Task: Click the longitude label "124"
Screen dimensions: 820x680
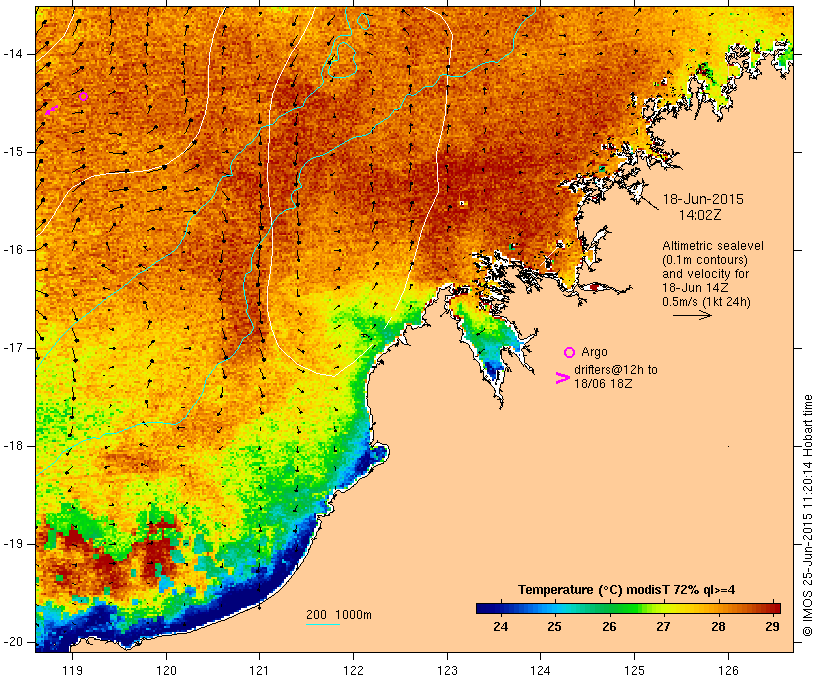Action: pyautogui.click(x=540, y=670)
